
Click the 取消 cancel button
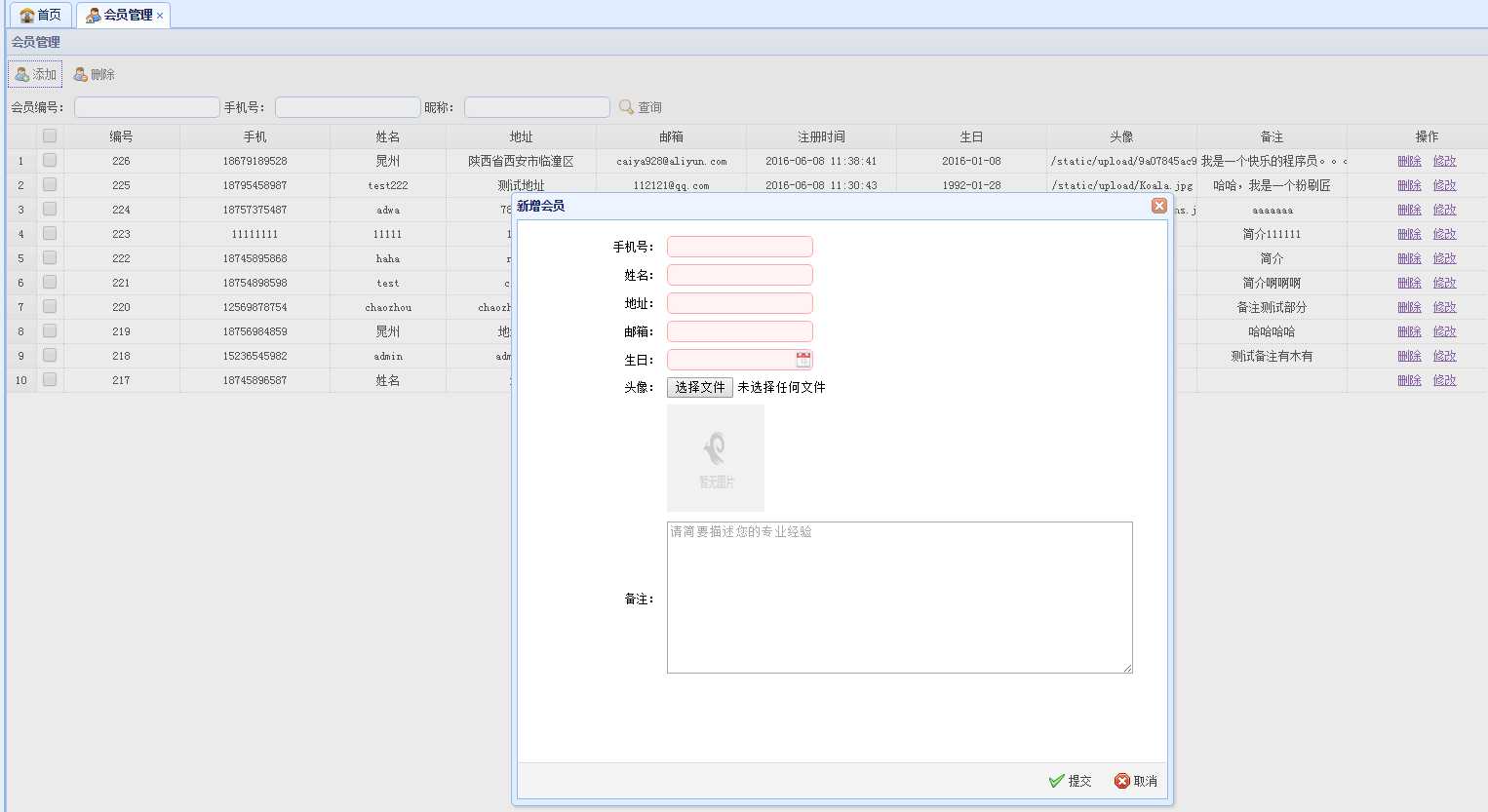pos(1136,781)
